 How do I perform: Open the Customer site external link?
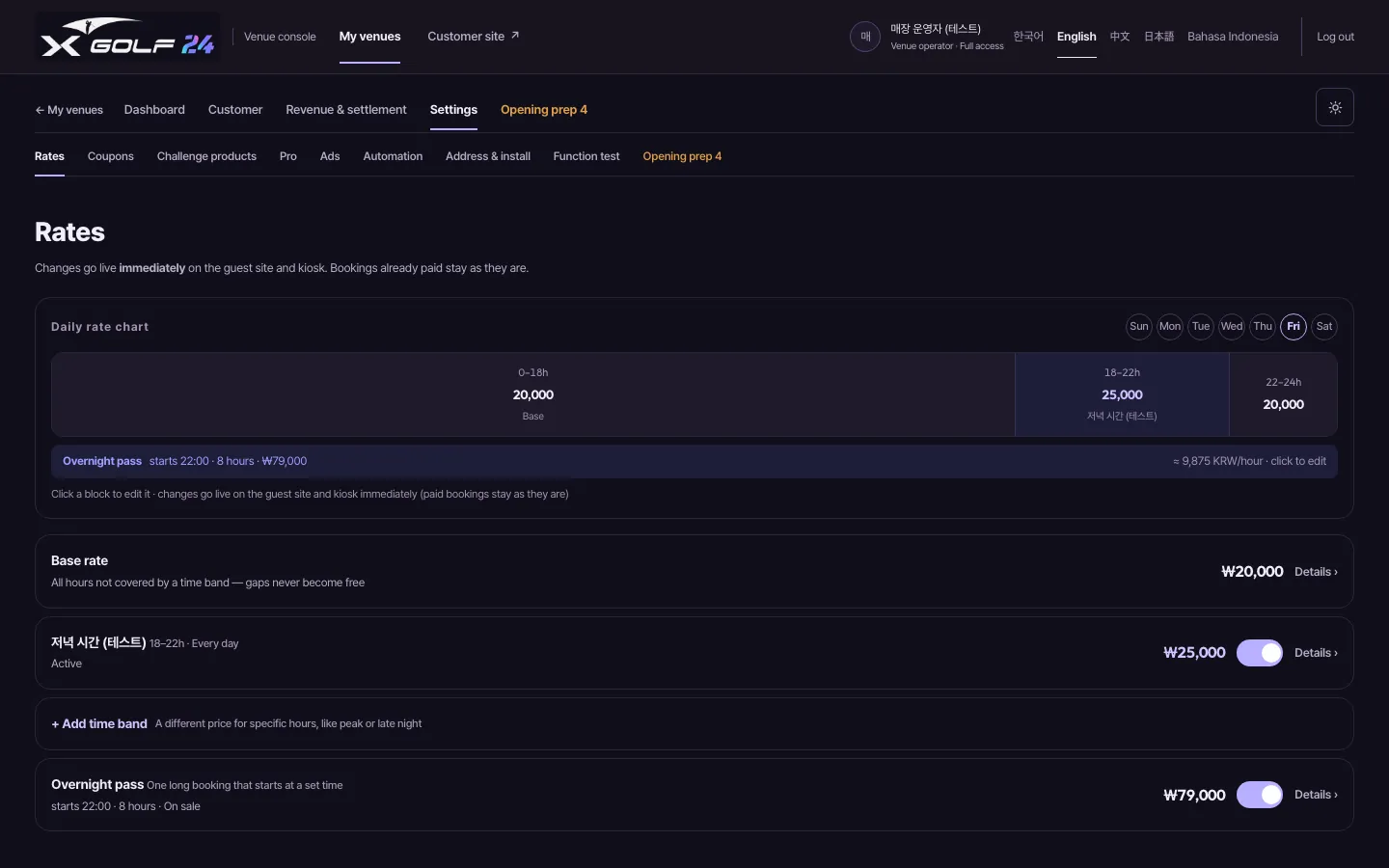(474, 37)
